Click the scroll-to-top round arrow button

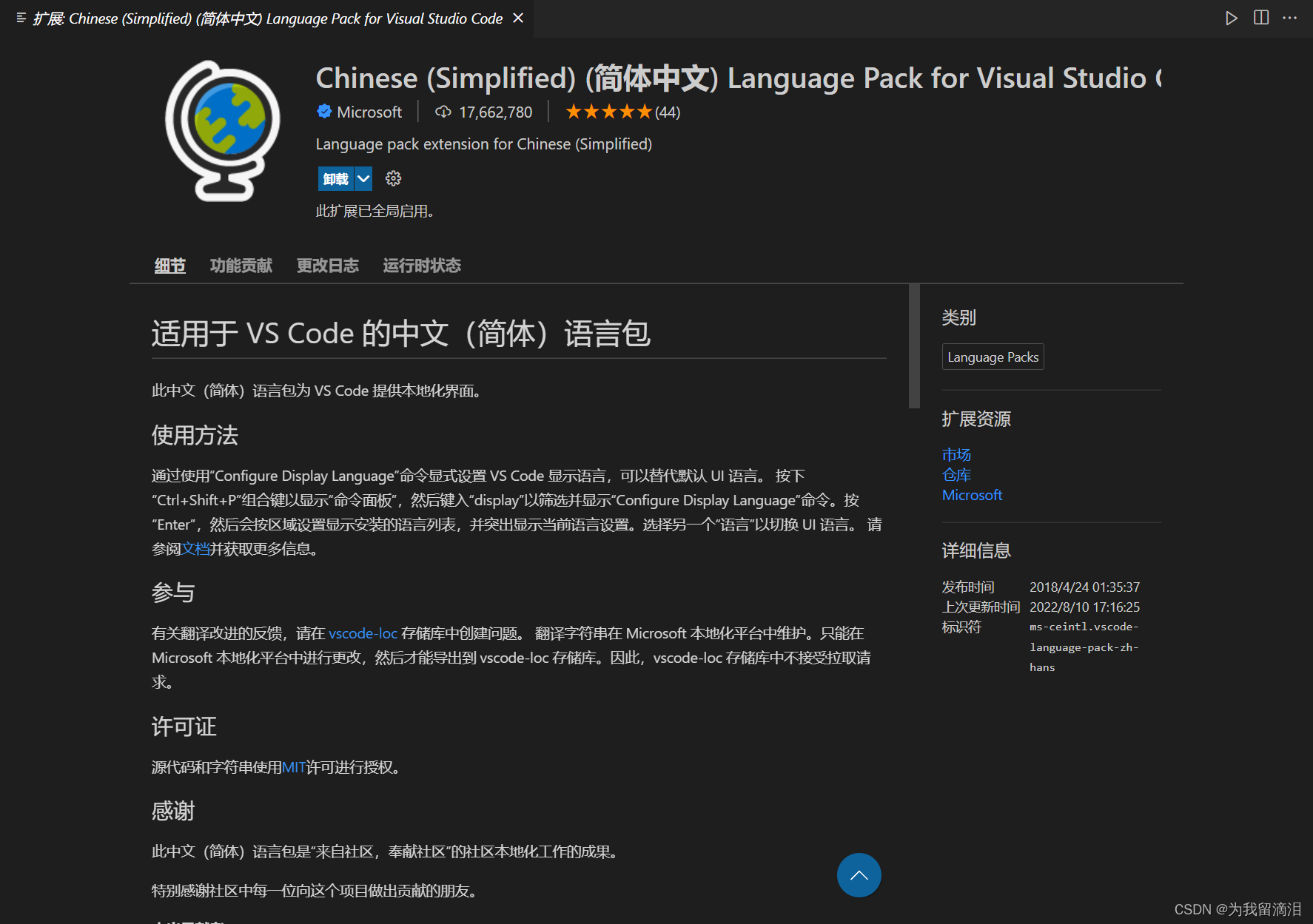(859, 875)
